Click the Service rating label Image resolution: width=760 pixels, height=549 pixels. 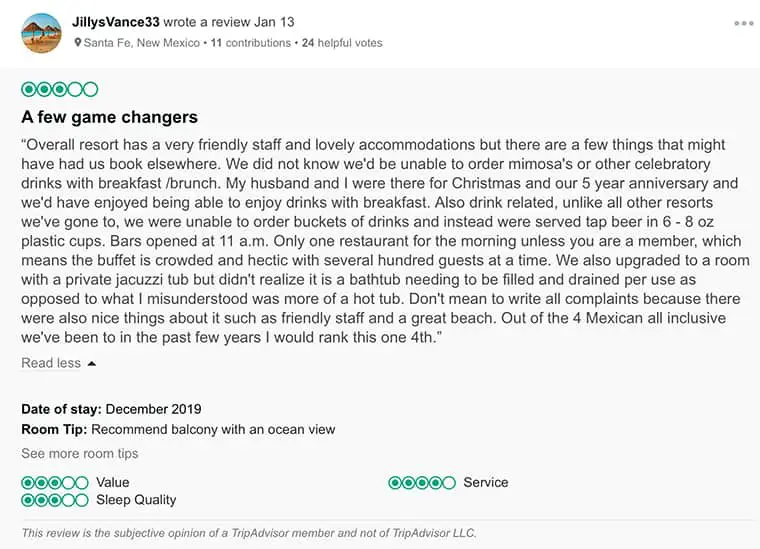[485, 483]
